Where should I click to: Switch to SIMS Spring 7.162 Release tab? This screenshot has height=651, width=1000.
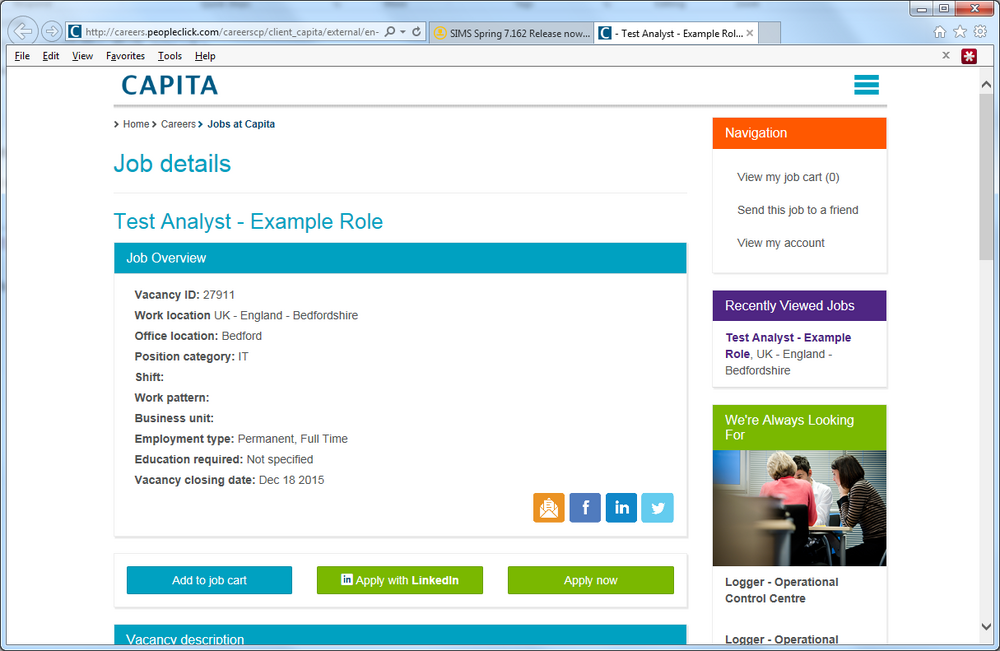click(x=511, y=33)
